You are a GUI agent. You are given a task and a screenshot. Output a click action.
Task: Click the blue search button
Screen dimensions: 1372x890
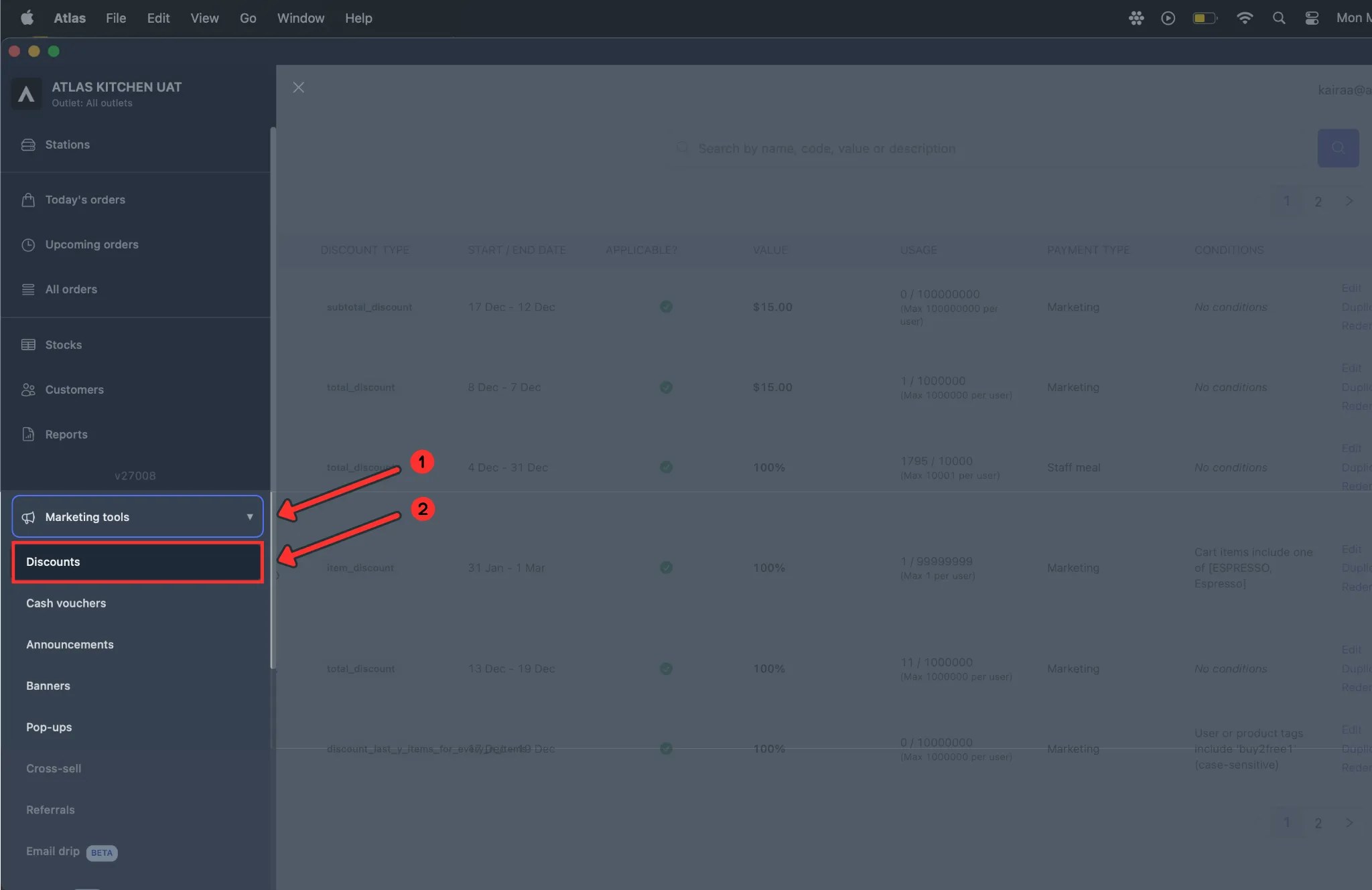pos(1337,148)
